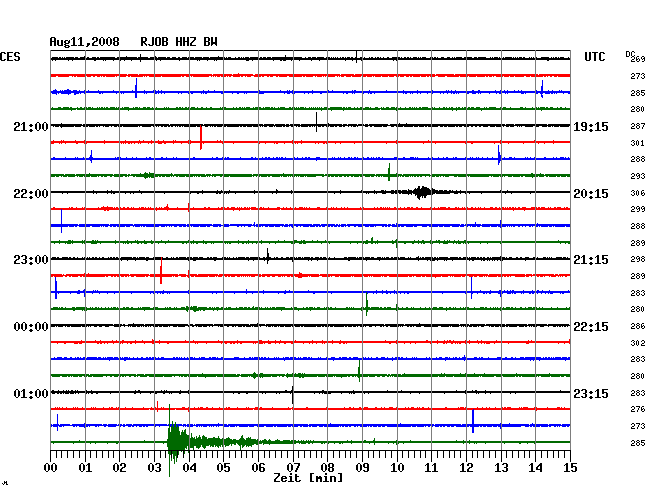650x494 pixels.
Task: Click the station label "RJOB HHZ BW"
Action: 179,42
